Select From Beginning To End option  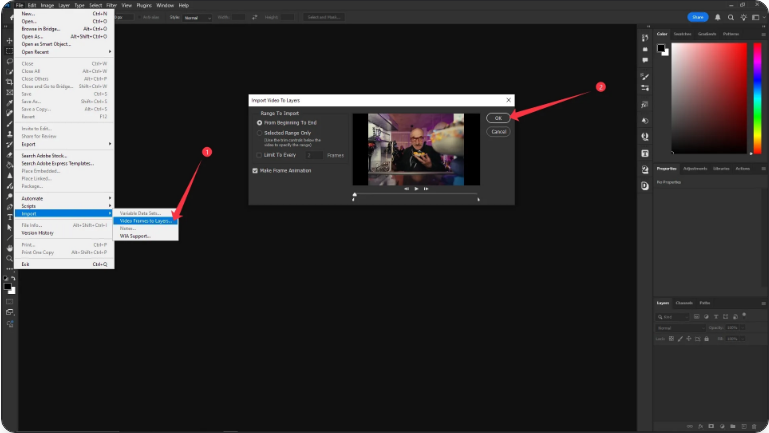pos(260,122)
